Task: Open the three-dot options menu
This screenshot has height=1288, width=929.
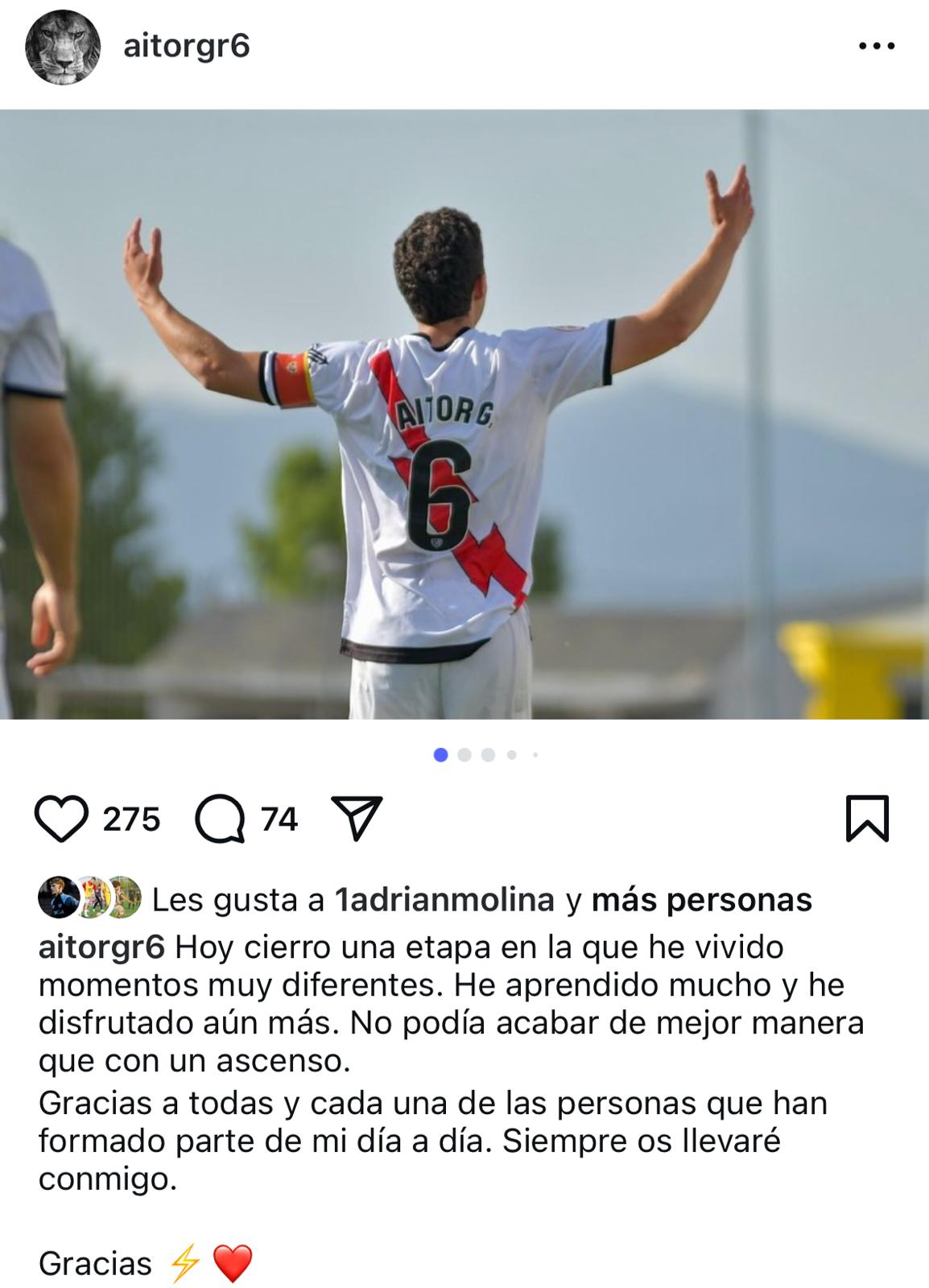Action: pos(877,47)
